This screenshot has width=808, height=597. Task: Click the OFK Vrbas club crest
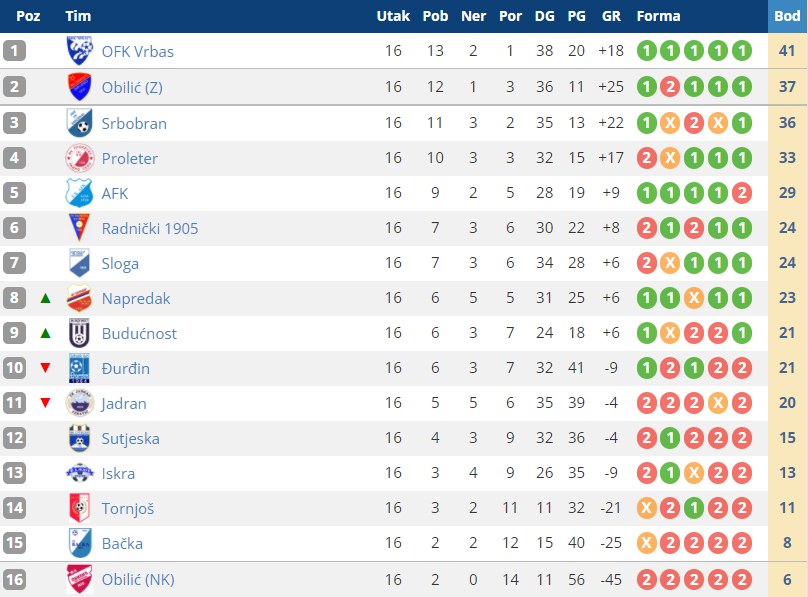tap(80, 51)
